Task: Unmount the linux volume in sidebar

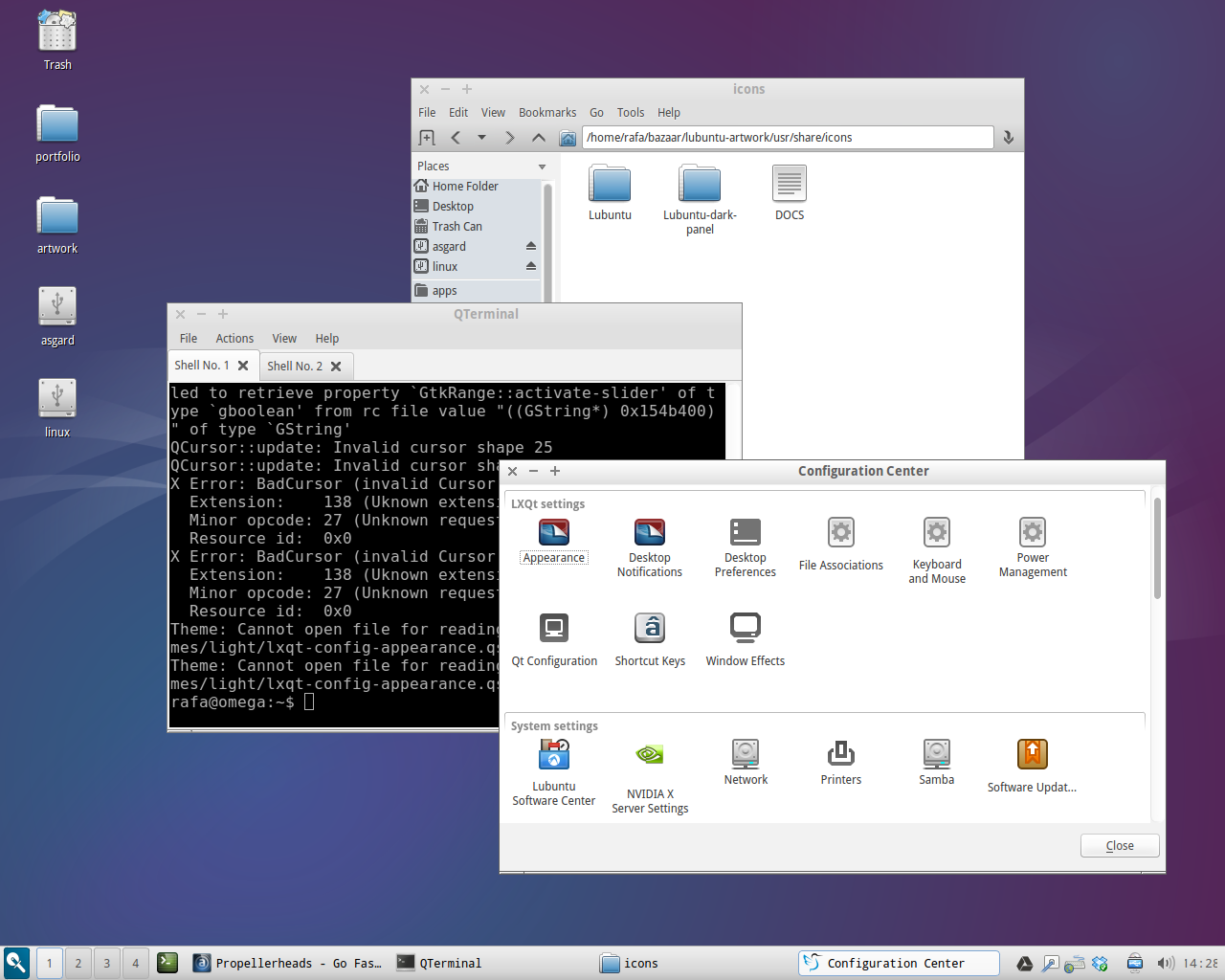Action: click(531, 266)
